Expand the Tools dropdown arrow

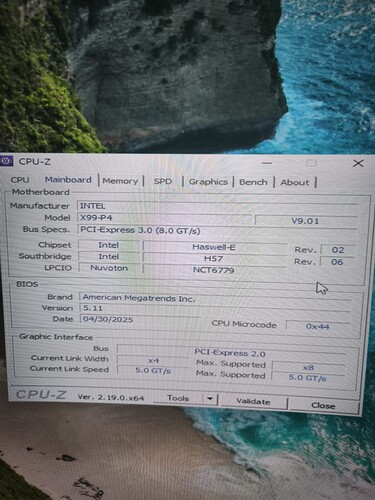pos(210,399)
